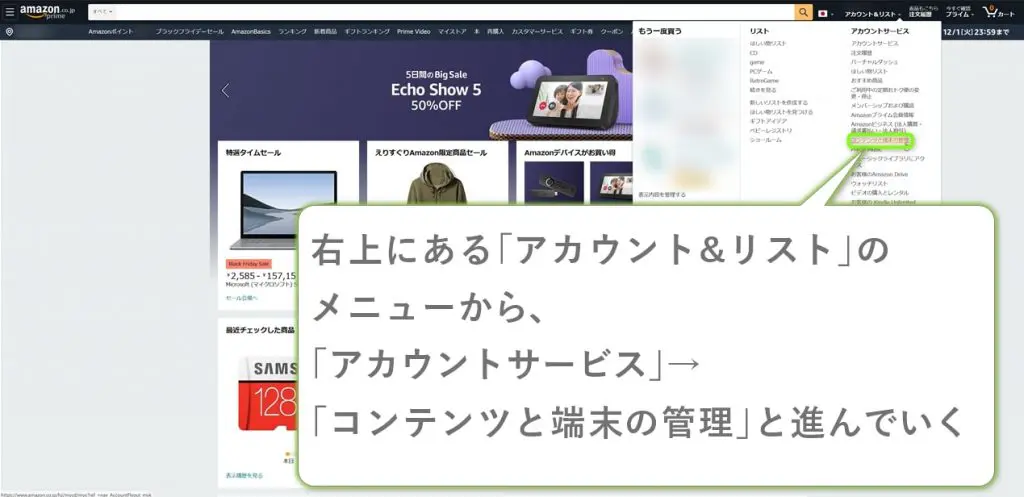
Task: Open マイストア in the nav bar
Action: click(x=452, y=31)
